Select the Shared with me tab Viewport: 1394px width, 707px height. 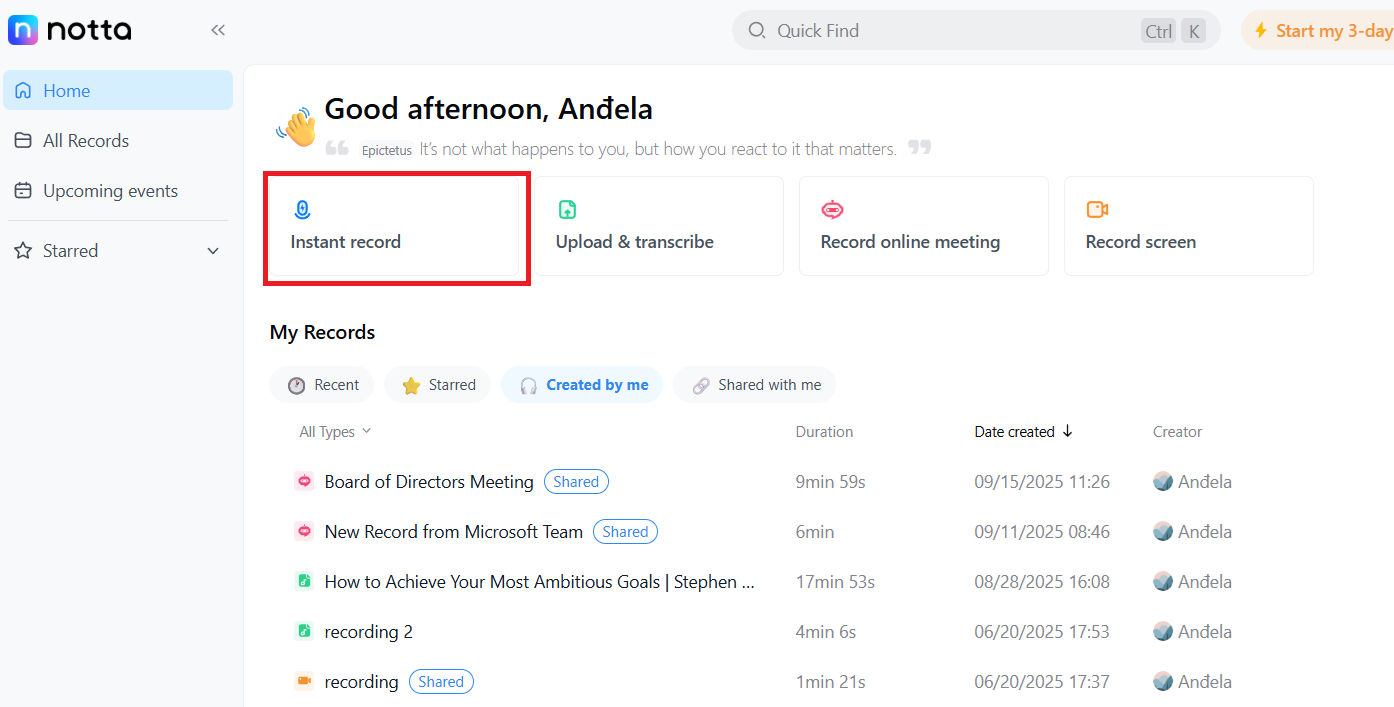[755, 385]
